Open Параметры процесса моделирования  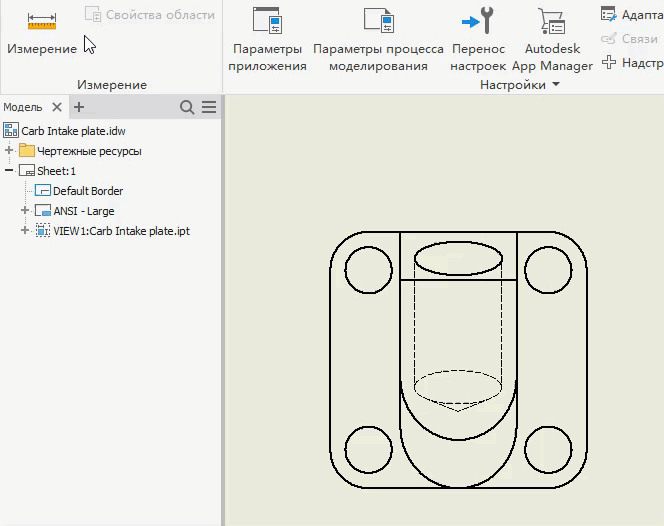[378, 40]
